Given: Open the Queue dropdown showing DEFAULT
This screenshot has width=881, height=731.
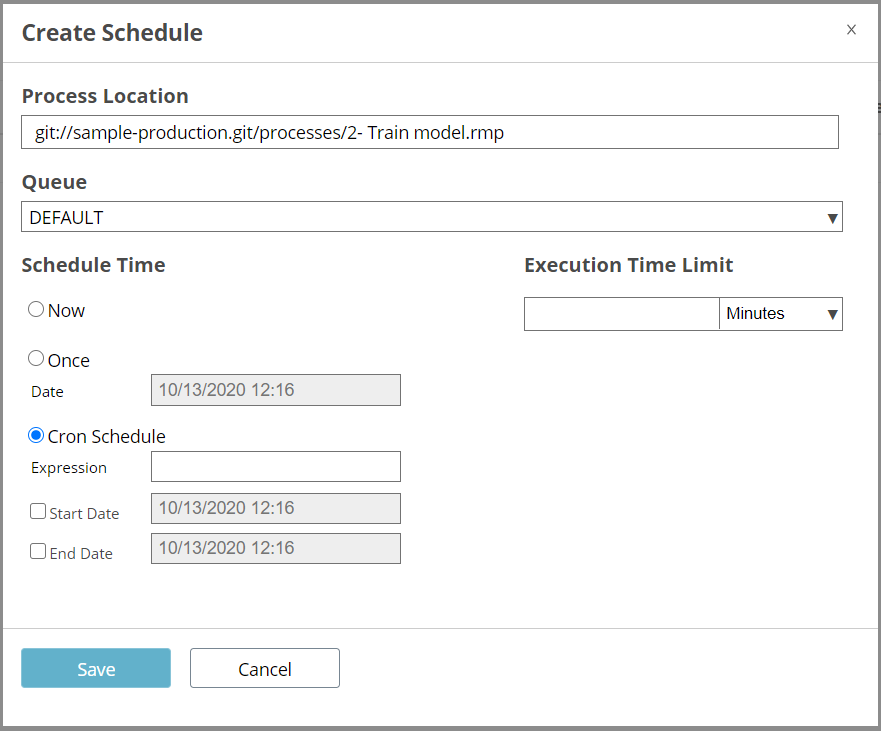Looking at the screenshot, I should pos(432,217).
